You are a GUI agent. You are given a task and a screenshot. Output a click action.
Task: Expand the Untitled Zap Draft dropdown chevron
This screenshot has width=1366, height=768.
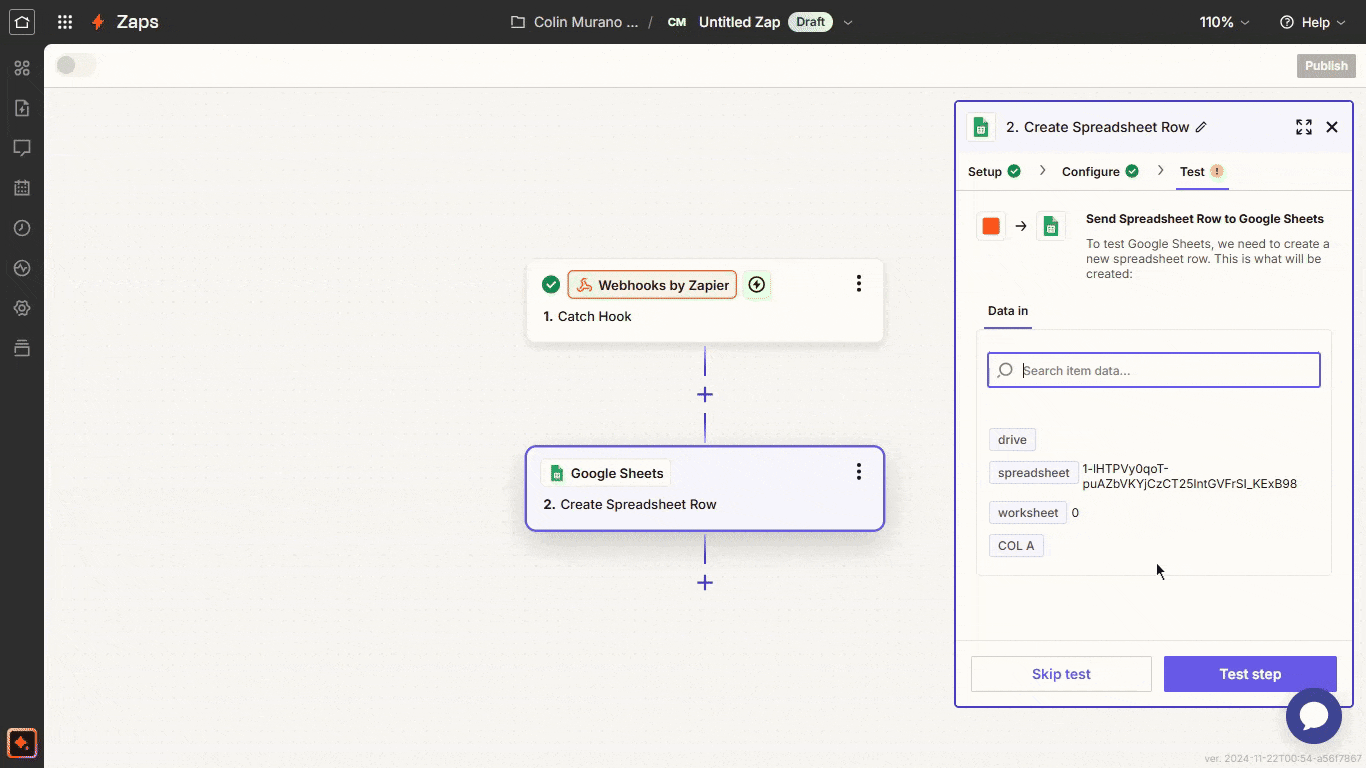849,22
